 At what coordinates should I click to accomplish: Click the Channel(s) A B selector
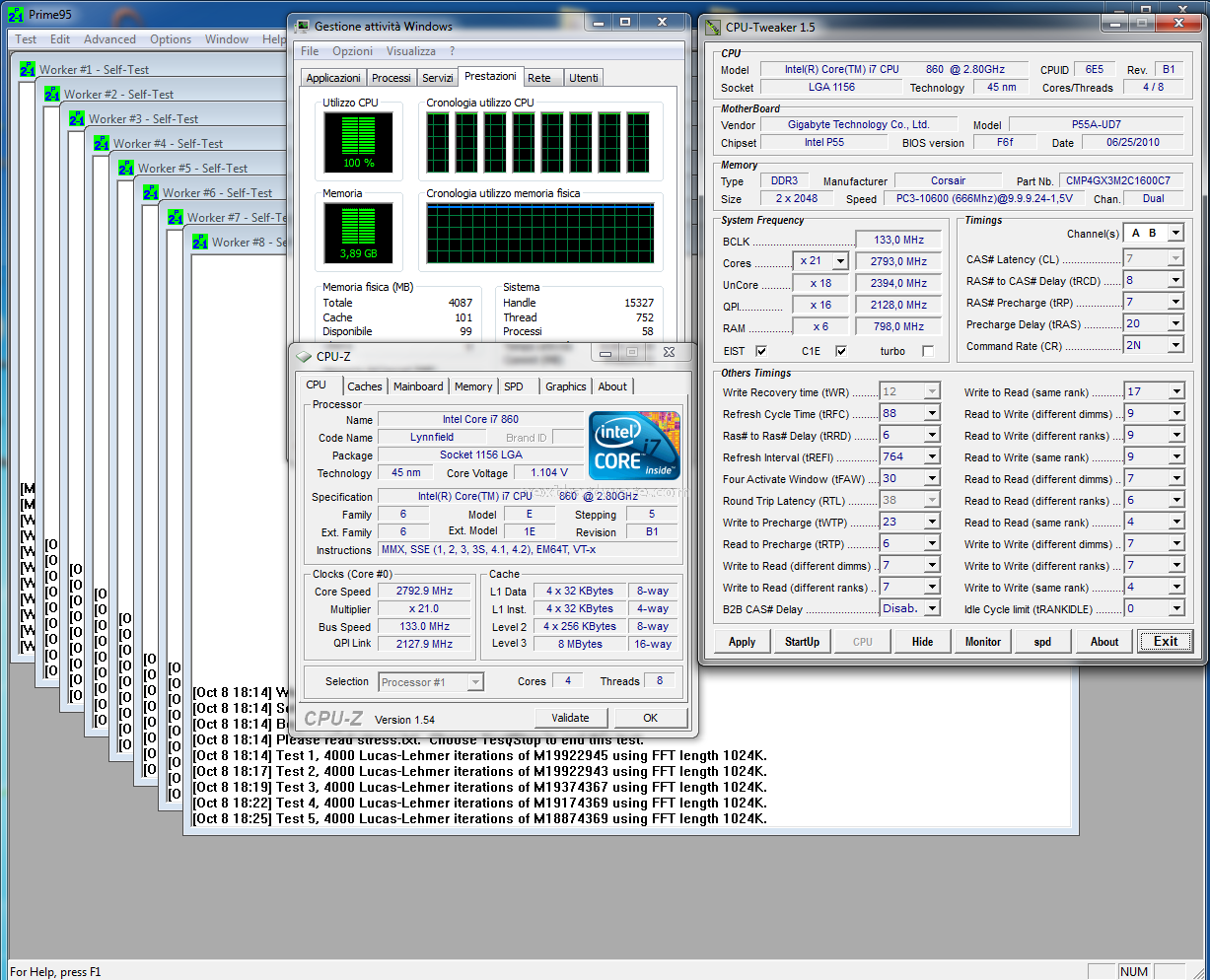[x=1154, y=234]
